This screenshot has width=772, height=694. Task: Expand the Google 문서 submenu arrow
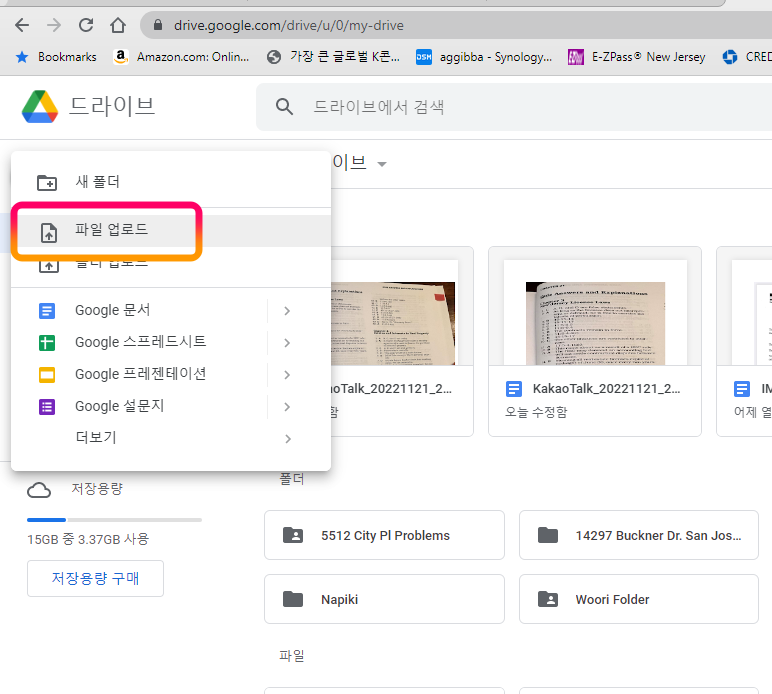click(288, 311)
